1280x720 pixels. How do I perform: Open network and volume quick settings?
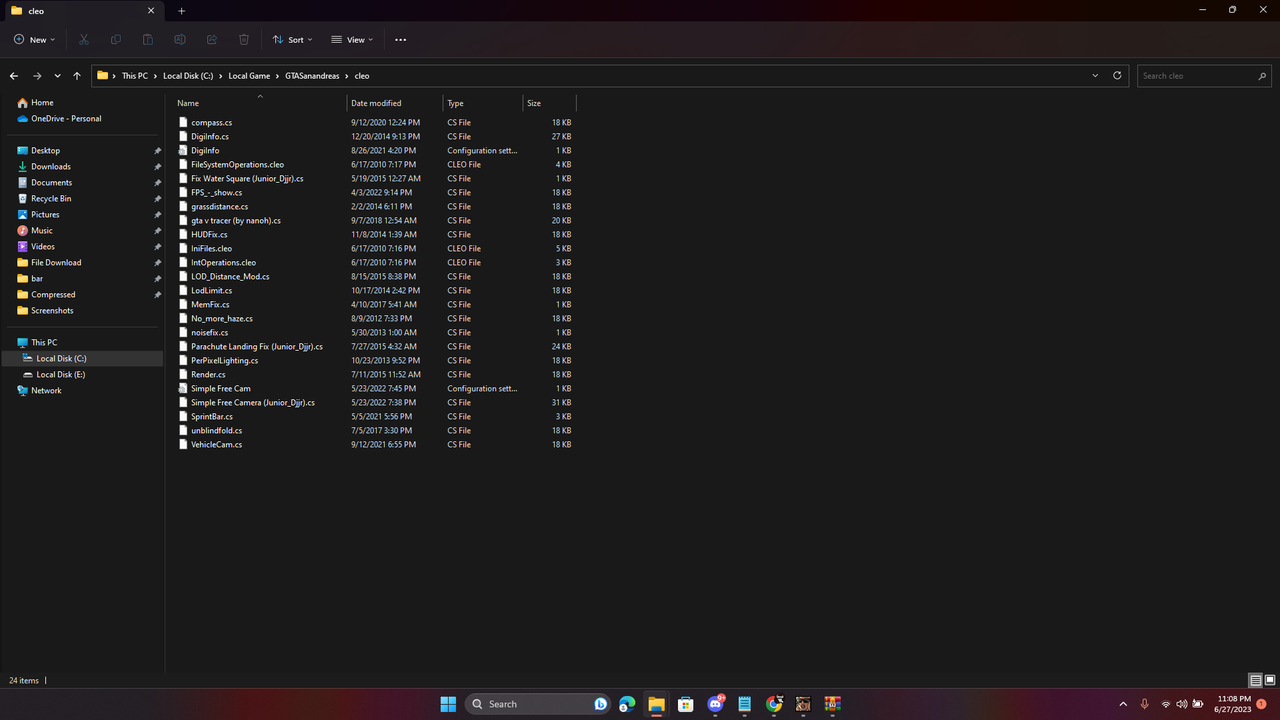(1181, 704)
